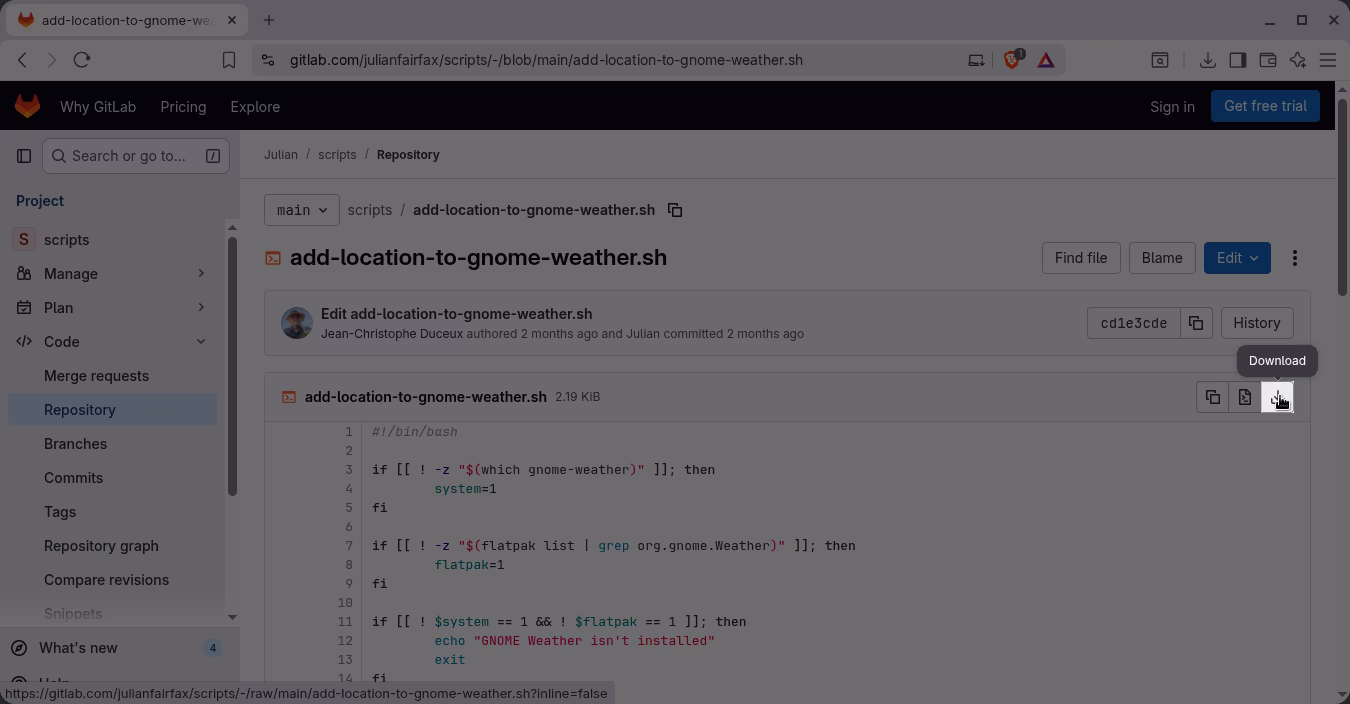This screenshot has width=1350, height=704.
Task: Open Commits in the sidebar
Action: (x=73, y=478)
